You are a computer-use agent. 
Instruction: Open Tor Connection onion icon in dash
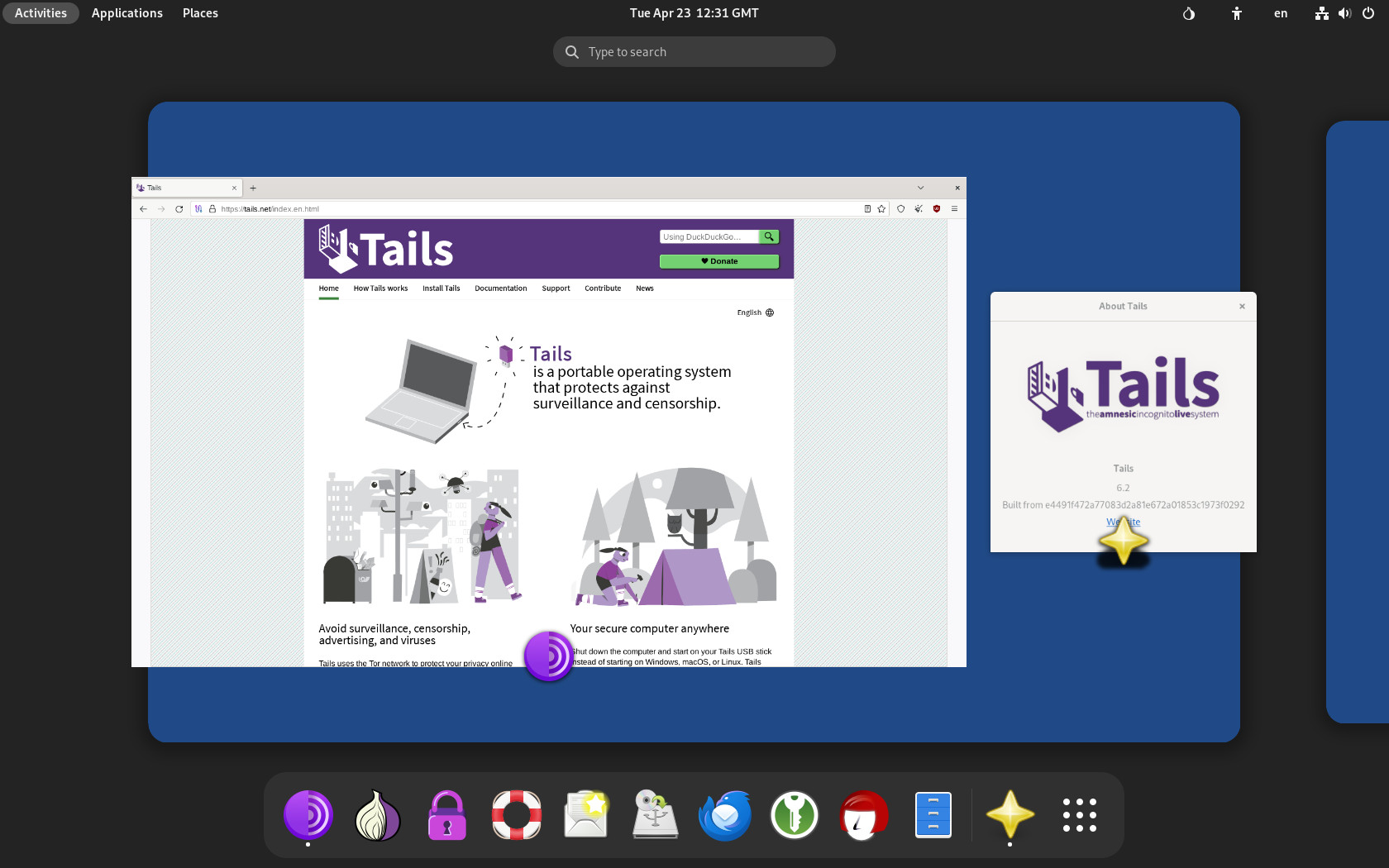378,815
